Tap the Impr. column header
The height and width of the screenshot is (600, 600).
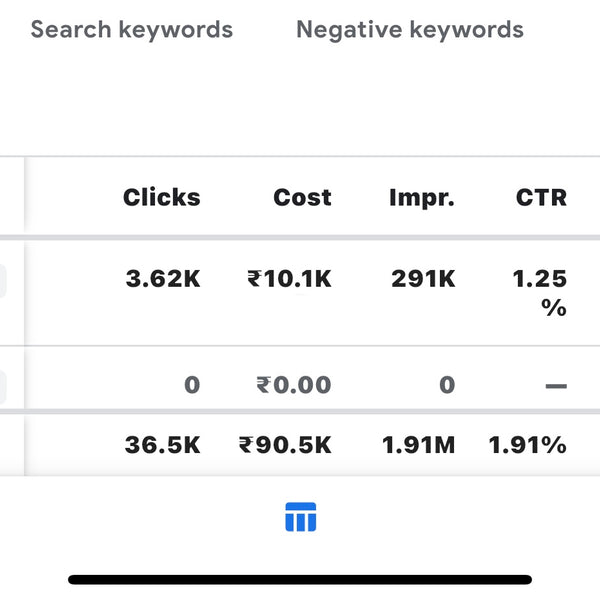point(422,198)
